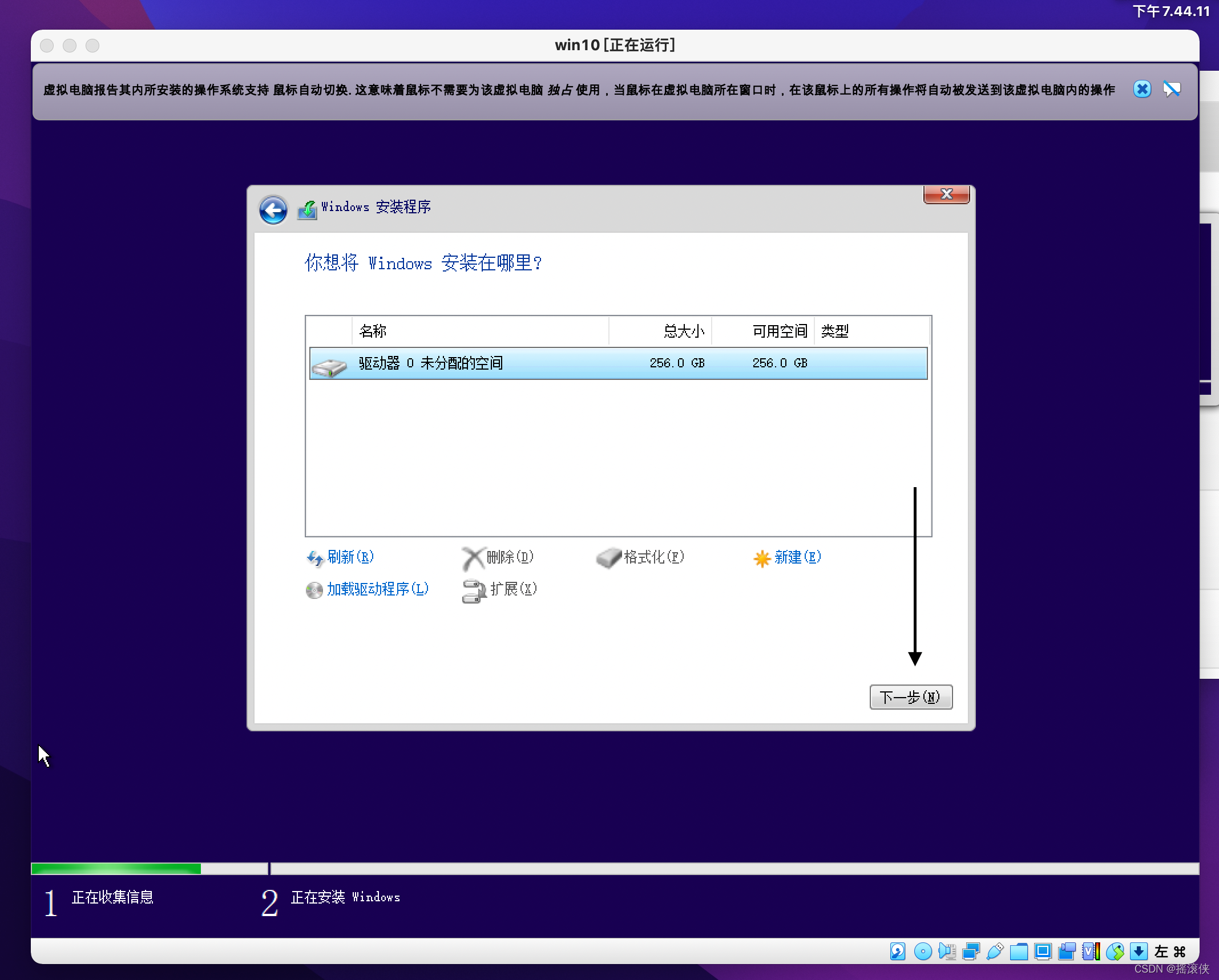The width and height of the screenshot is (1219, 980).
Task: Click the Load driver (加载驱动程序) disc icon
Action: tap(314, 590)
